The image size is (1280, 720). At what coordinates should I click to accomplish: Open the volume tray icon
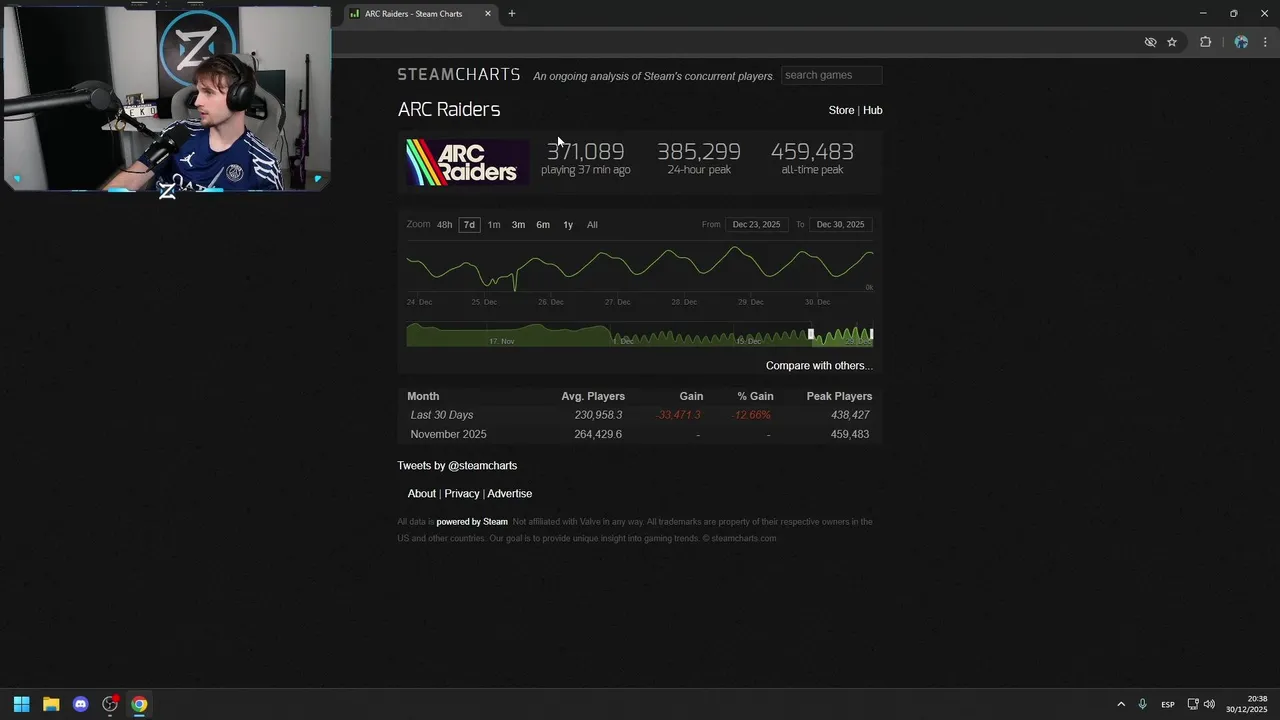[1209, 705]
